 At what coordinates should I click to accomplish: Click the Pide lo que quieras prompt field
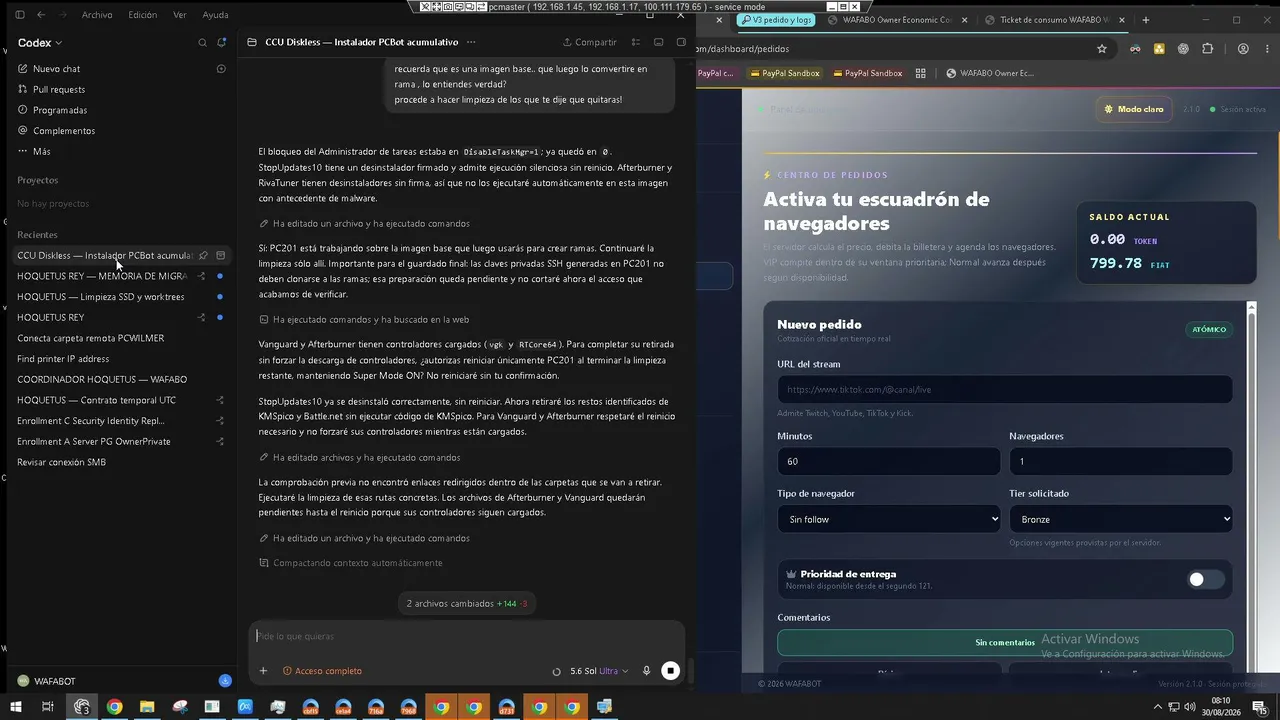click(x=465, y=636)
